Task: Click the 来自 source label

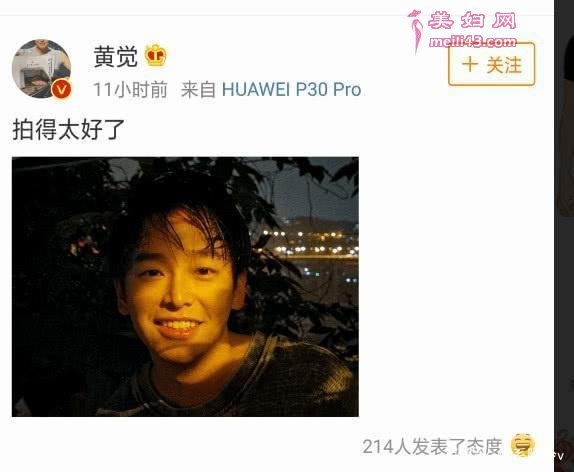Action: (198, 90)
